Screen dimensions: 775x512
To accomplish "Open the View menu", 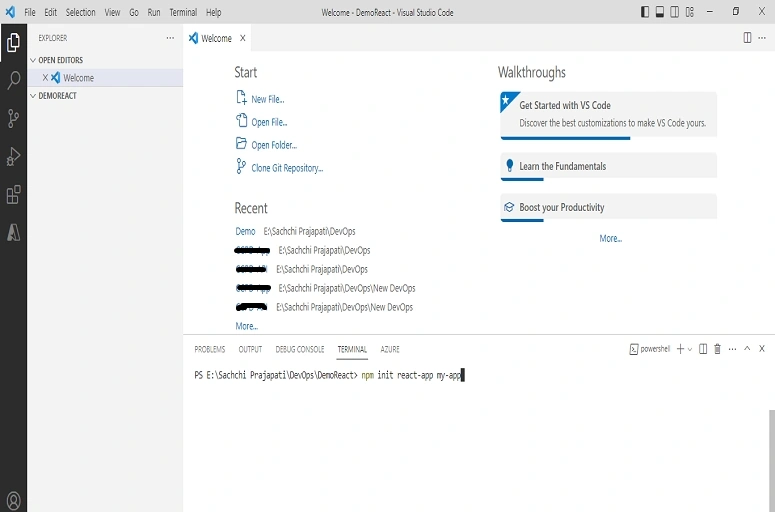I will pyautogui.click(x=112, y=12).
